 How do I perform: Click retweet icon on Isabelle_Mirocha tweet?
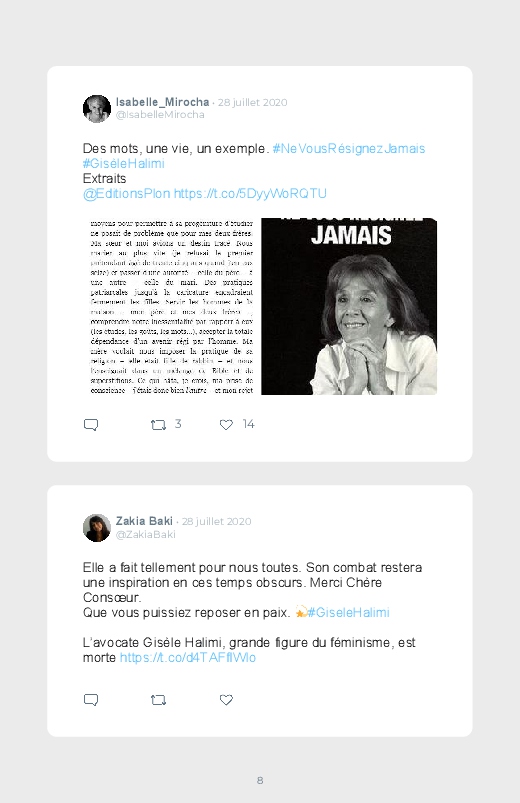[x=158, y=425]
